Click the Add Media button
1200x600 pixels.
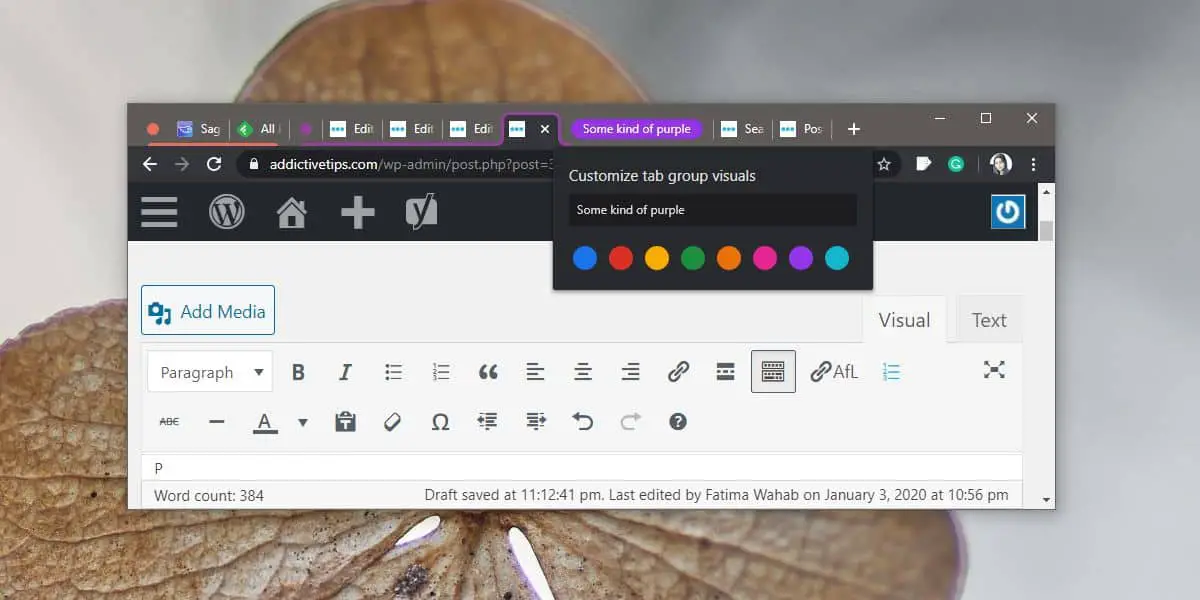tap(208, 310)
